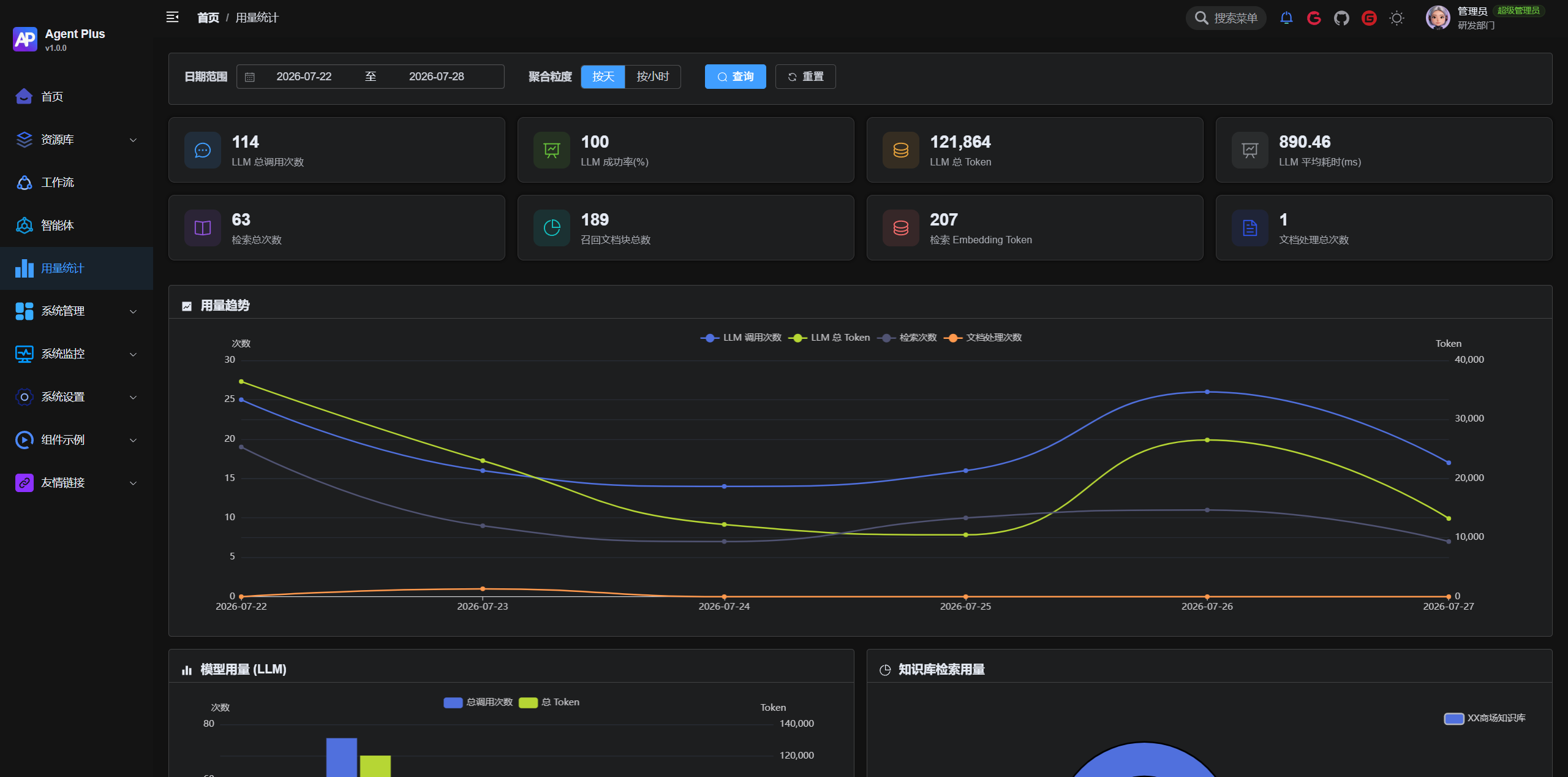Open the 搜索菜单 menu search

[x=1226, y=18]
